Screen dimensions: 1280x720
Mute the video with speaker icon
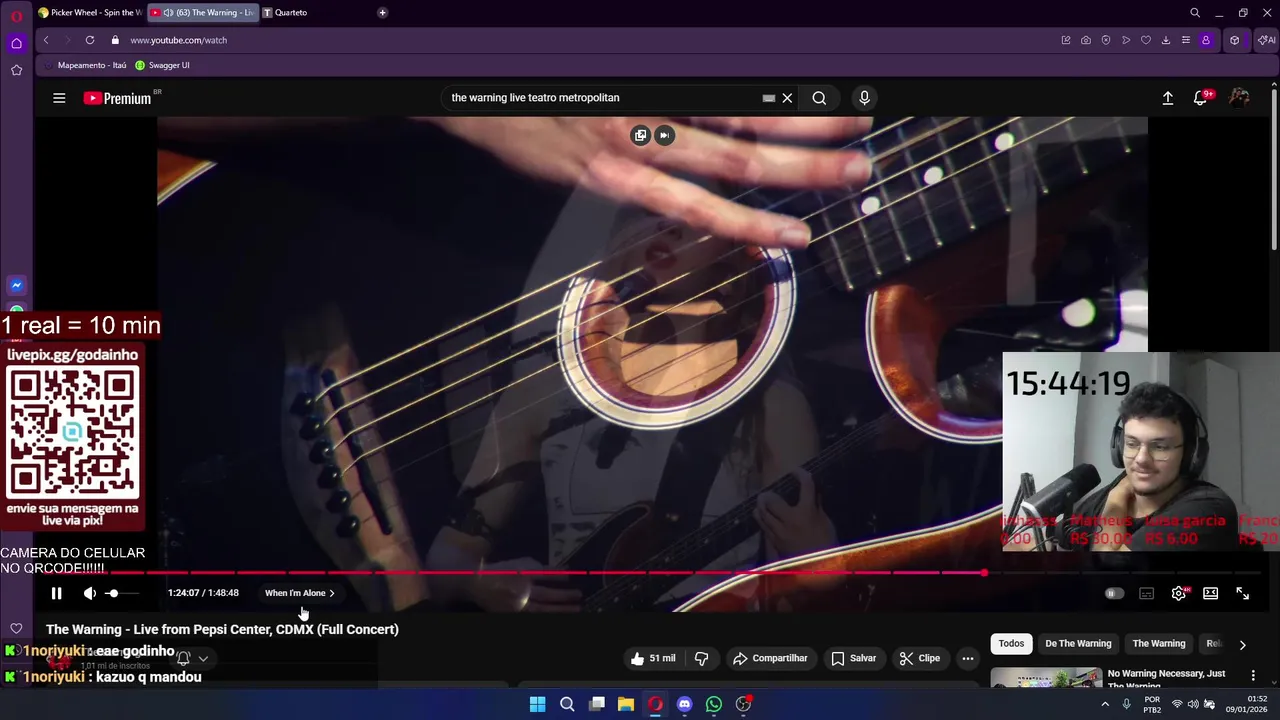tap(90, 593)
